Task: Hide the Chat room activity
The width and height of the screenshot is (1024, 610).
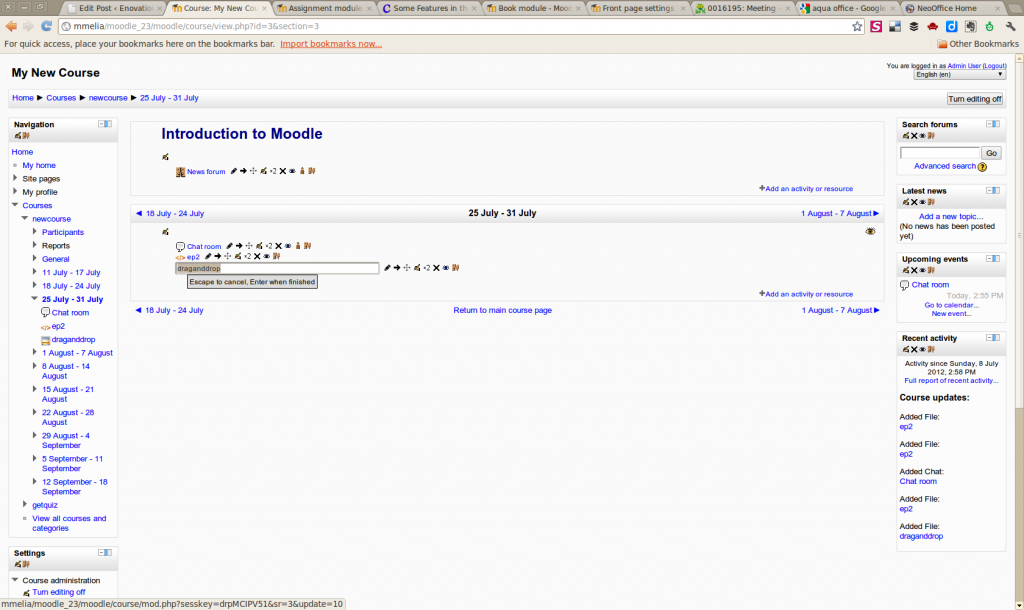Action: coord(288,246)
